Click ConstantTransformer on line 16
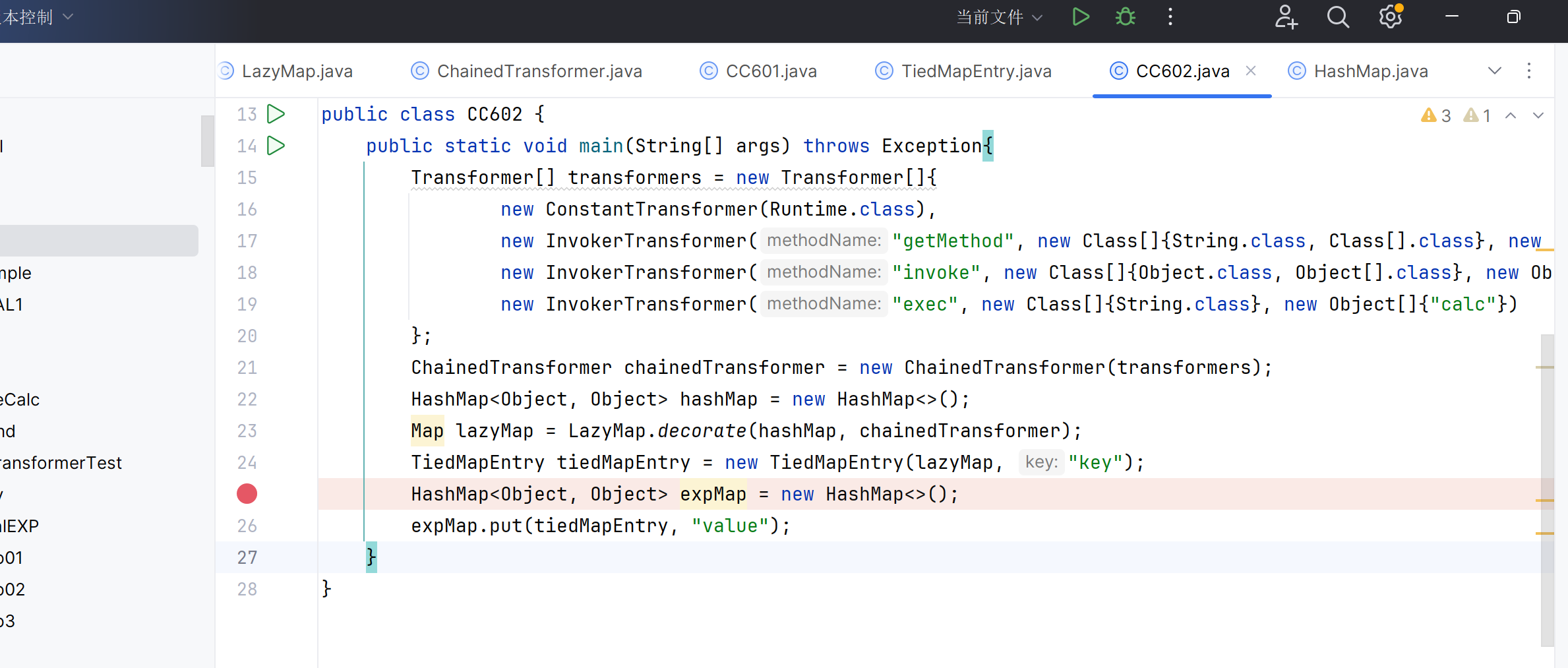This screenshot has width=1568, height=668. 651,209
